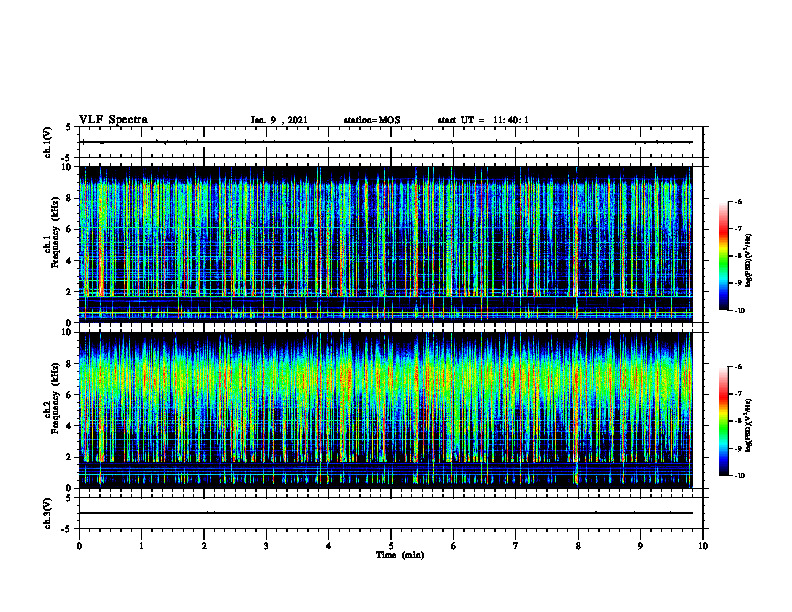Click time axis tick label 3
This screenshot has width=792, height=612.
(266, 546)
